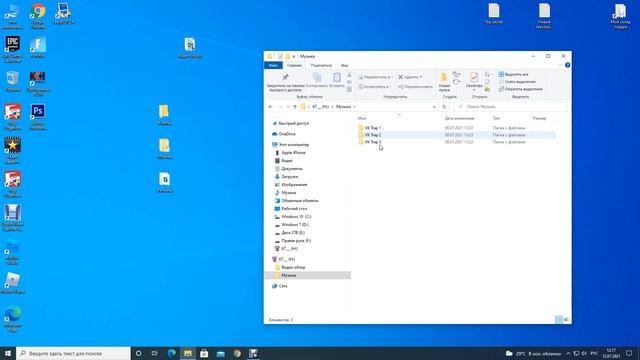The height and width of the screenshot is (360, 640).
Task: Open the blue Файл menu tab
Action: tap(273, 65)
